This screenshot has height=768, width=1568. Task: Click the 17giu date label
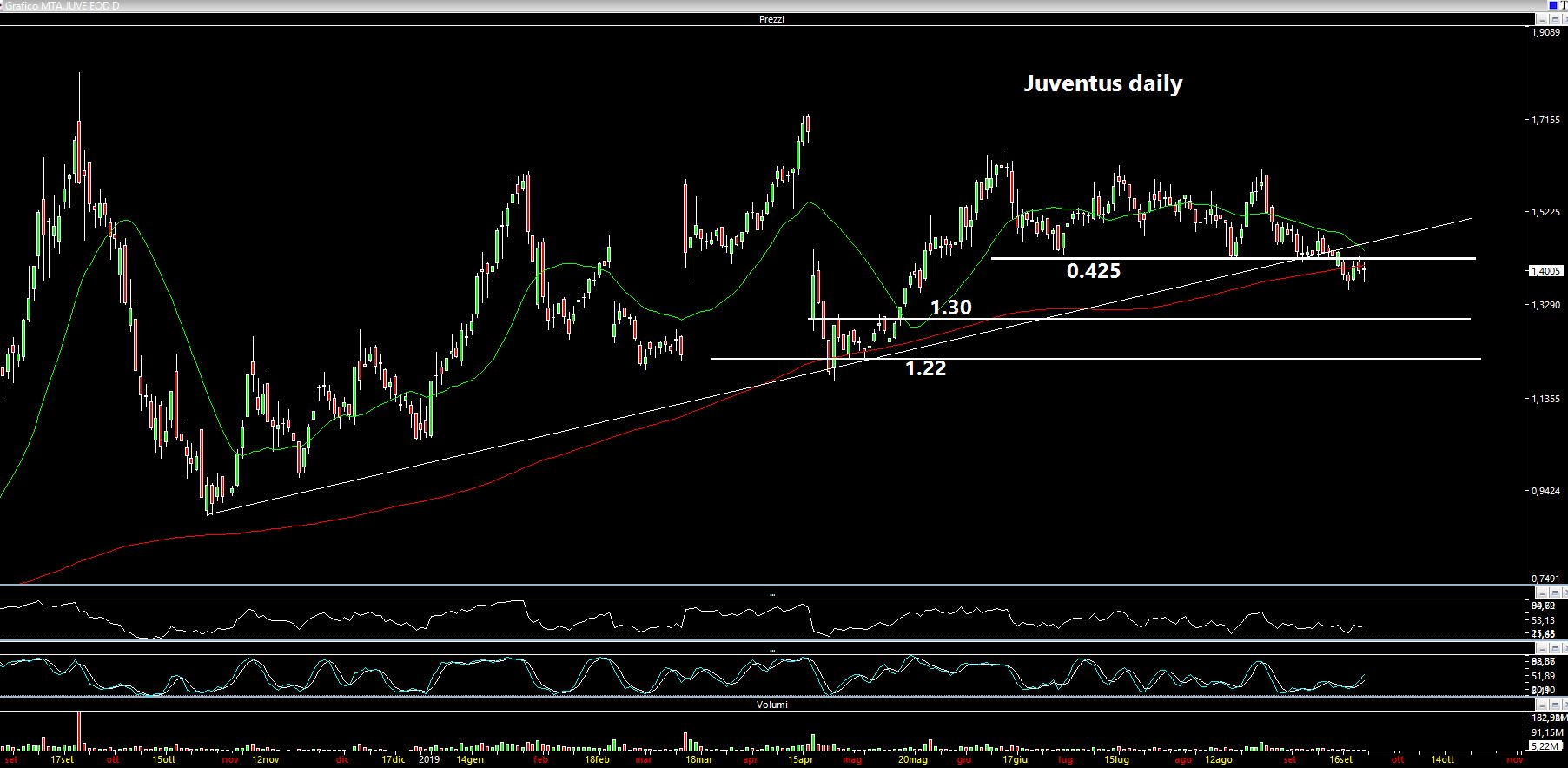(x=1015, y=759)
